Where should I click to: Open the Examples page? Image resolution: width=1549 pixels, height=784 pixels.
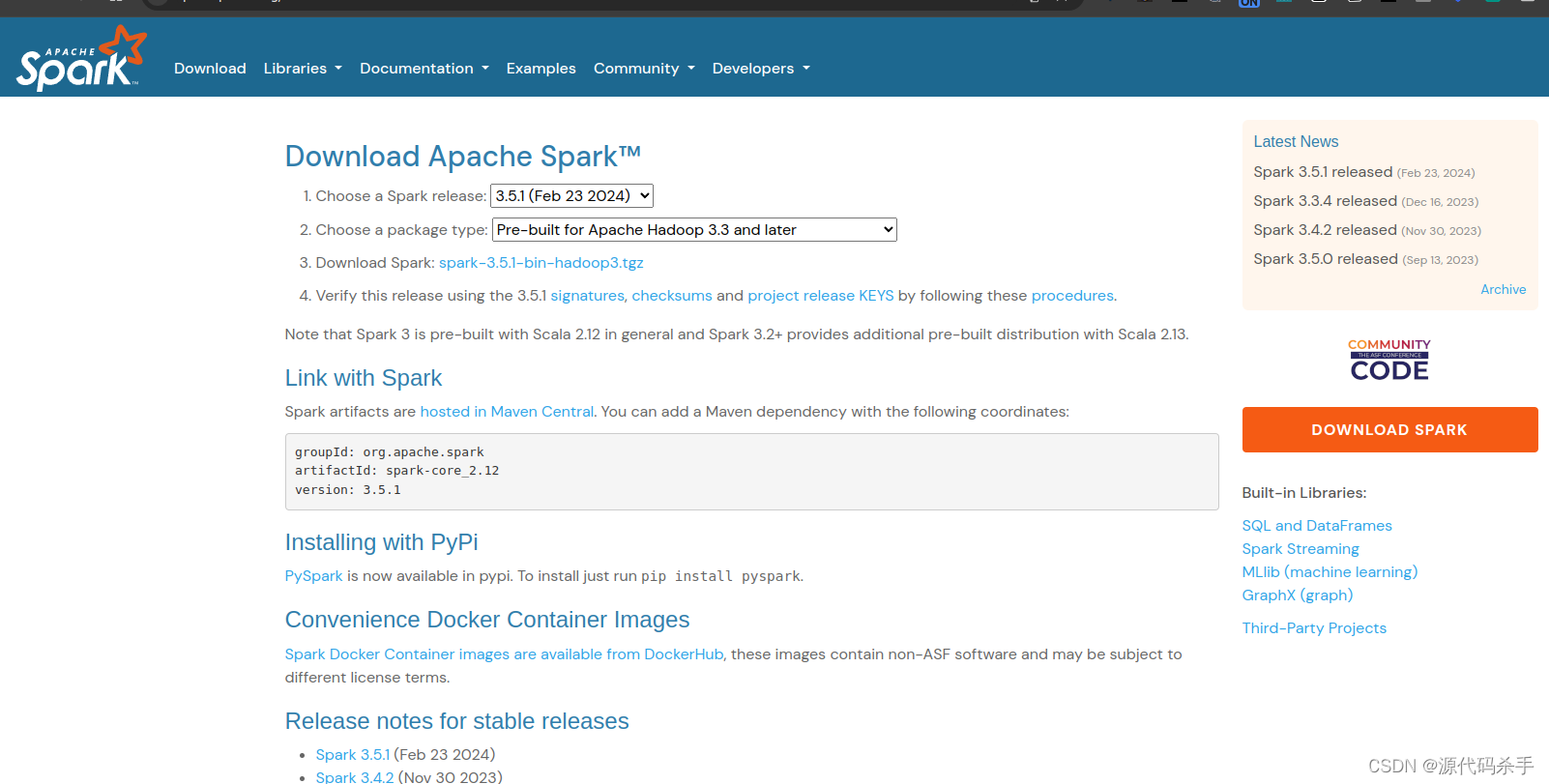pyautogui.click(x=541, y=69)
